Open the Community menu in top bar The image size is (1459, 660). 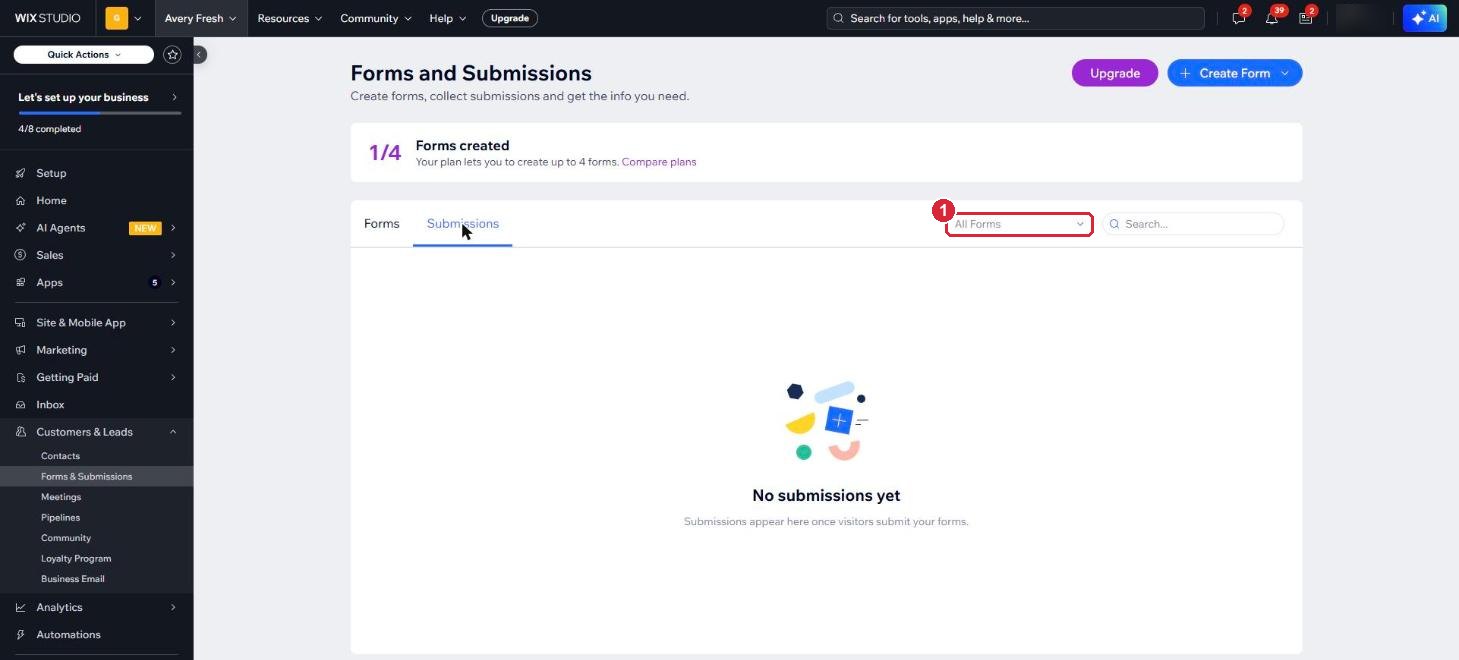376,18
